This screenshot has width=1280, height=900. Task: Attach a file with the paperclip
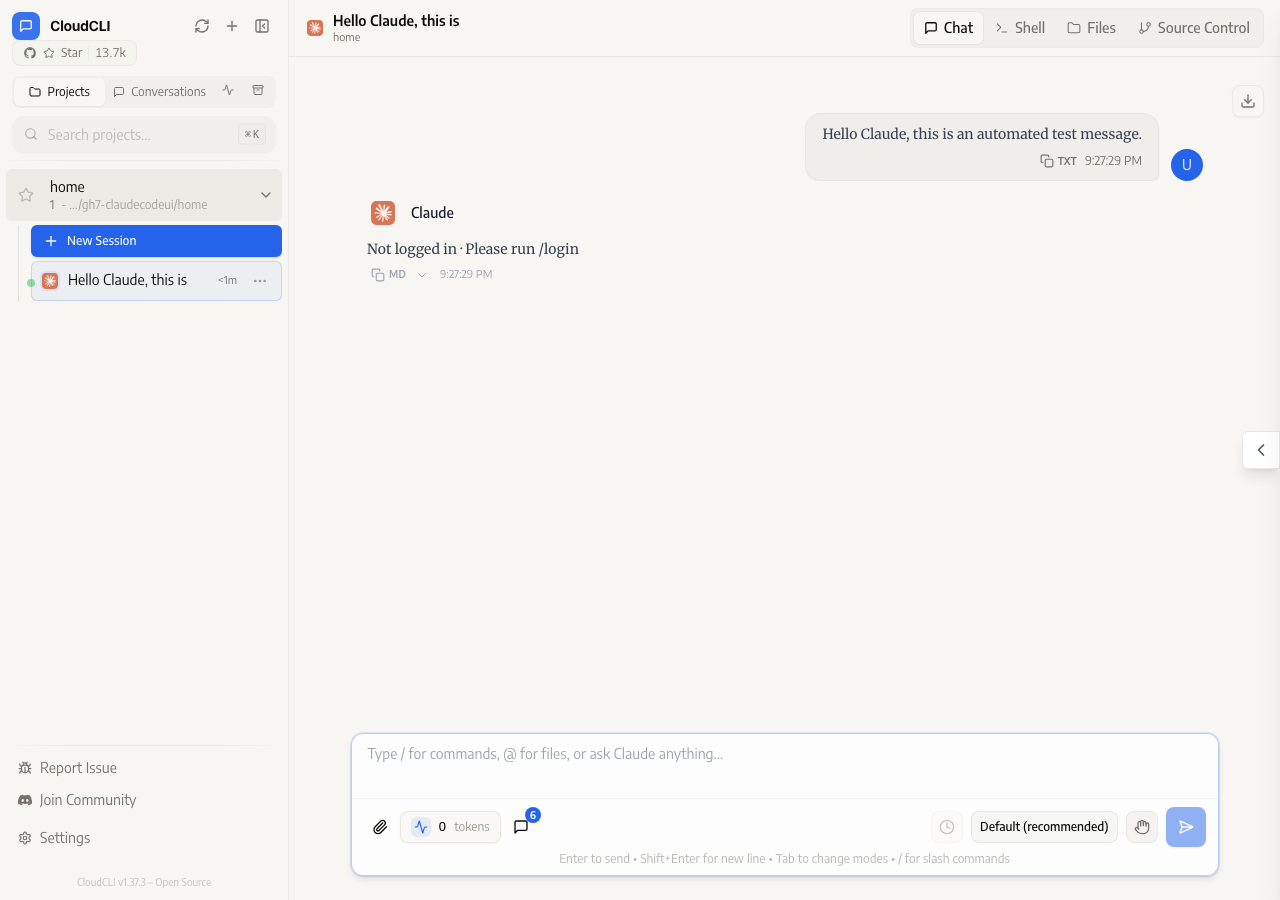380,827
